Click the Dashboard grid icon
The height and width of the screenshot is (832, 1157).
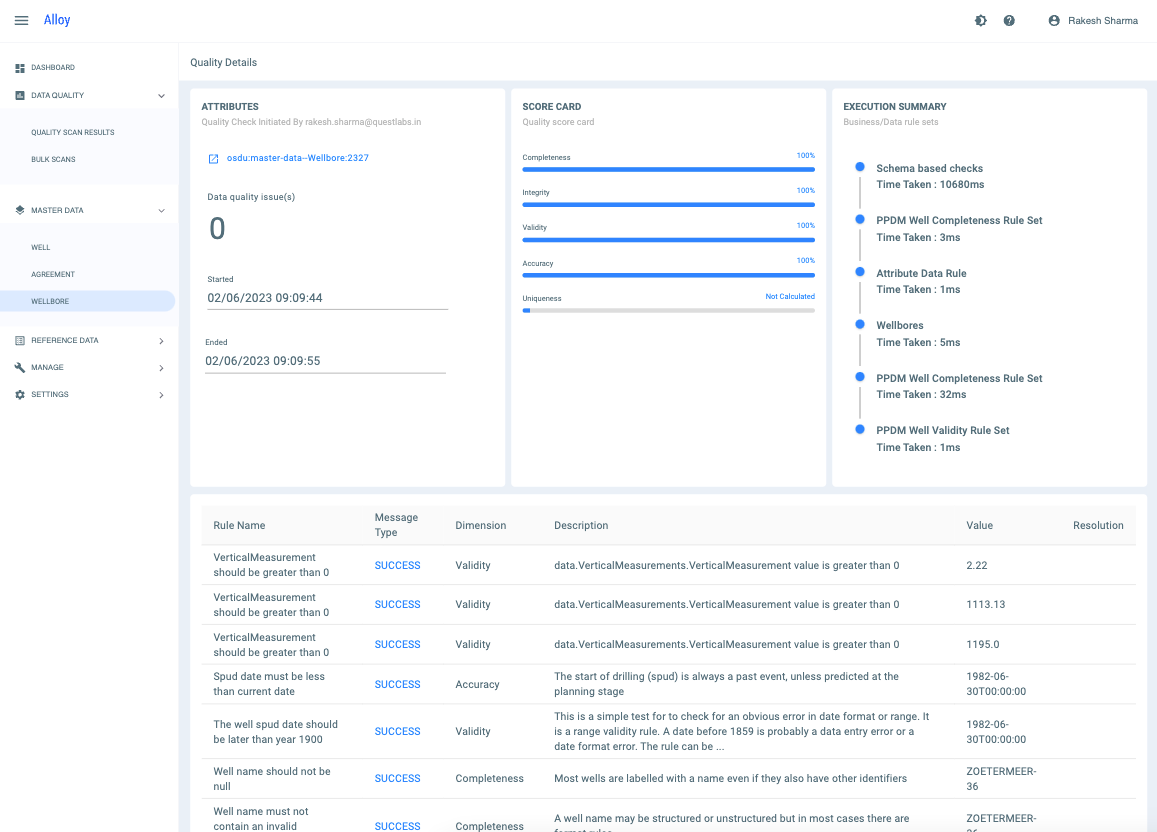(x=20, y=68)
